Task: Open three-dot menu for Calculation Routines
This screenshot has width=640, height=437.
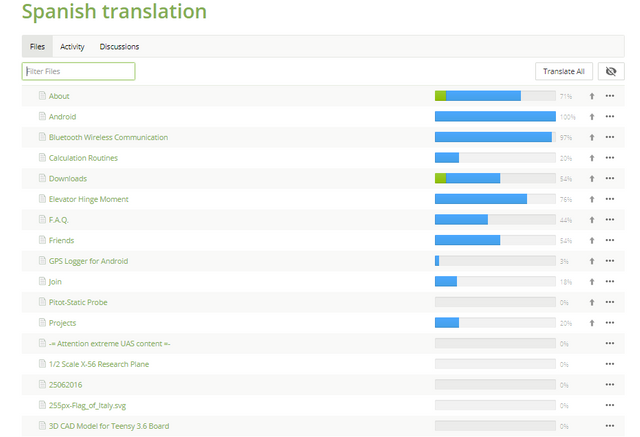Action: (610, 158)
